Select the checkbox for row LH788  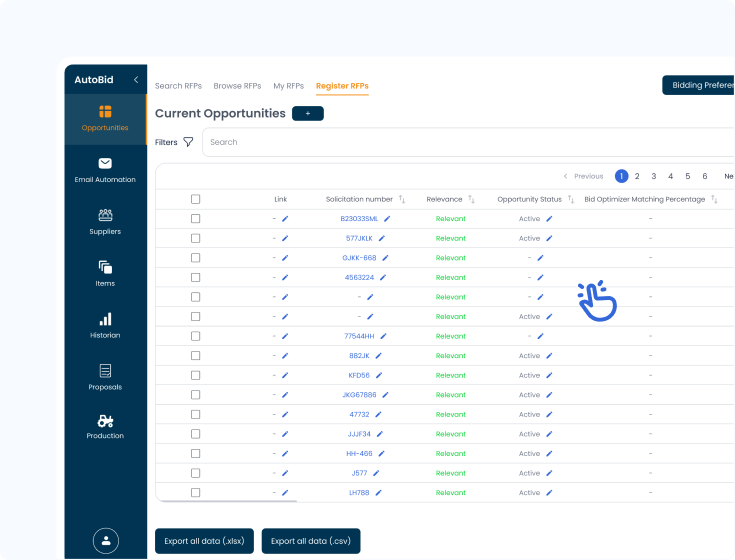point(195,493)
